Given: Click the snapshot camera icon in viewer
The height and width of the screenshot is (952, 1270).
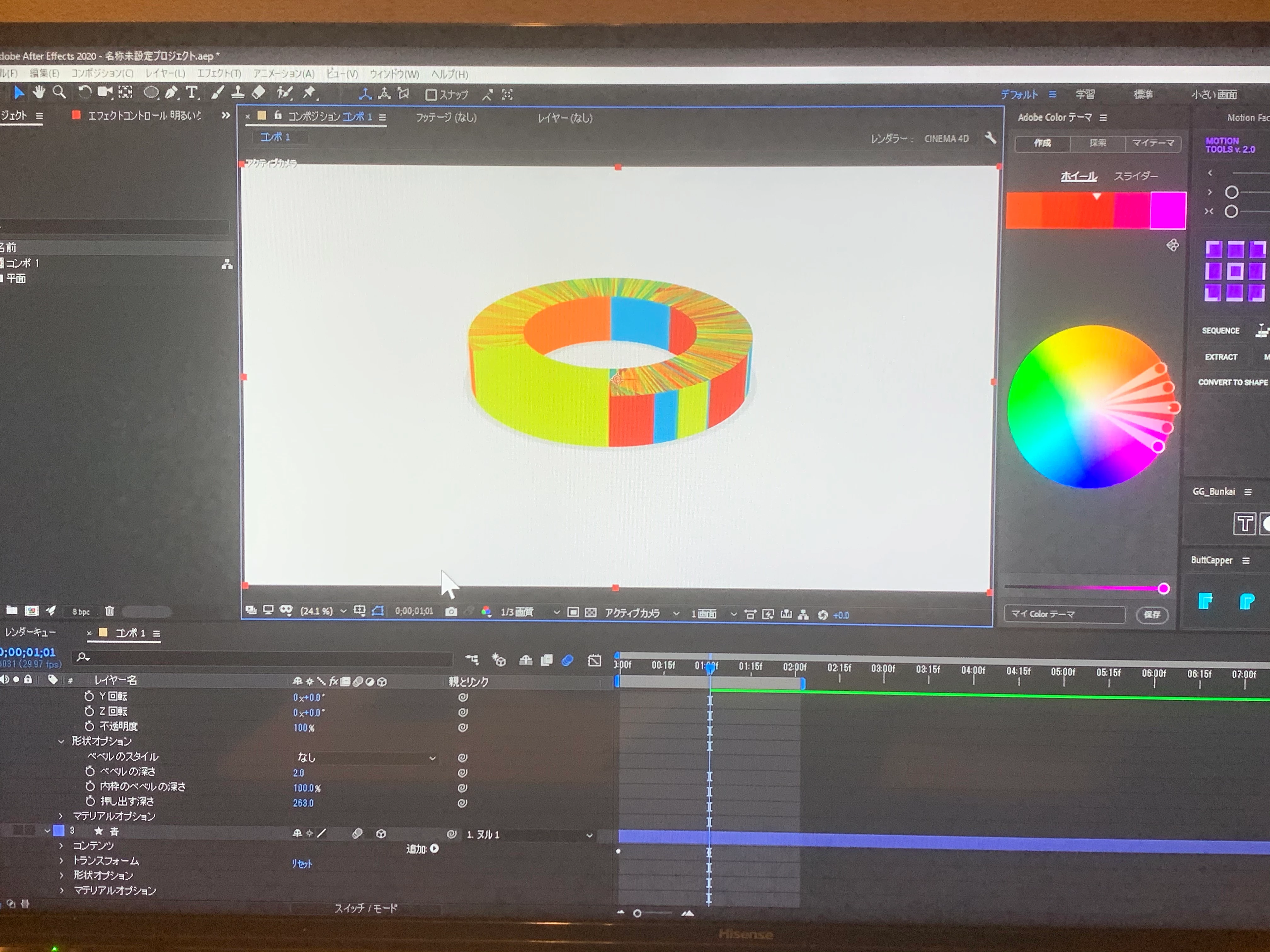Looking at the screenshot, I should point(451,612).
